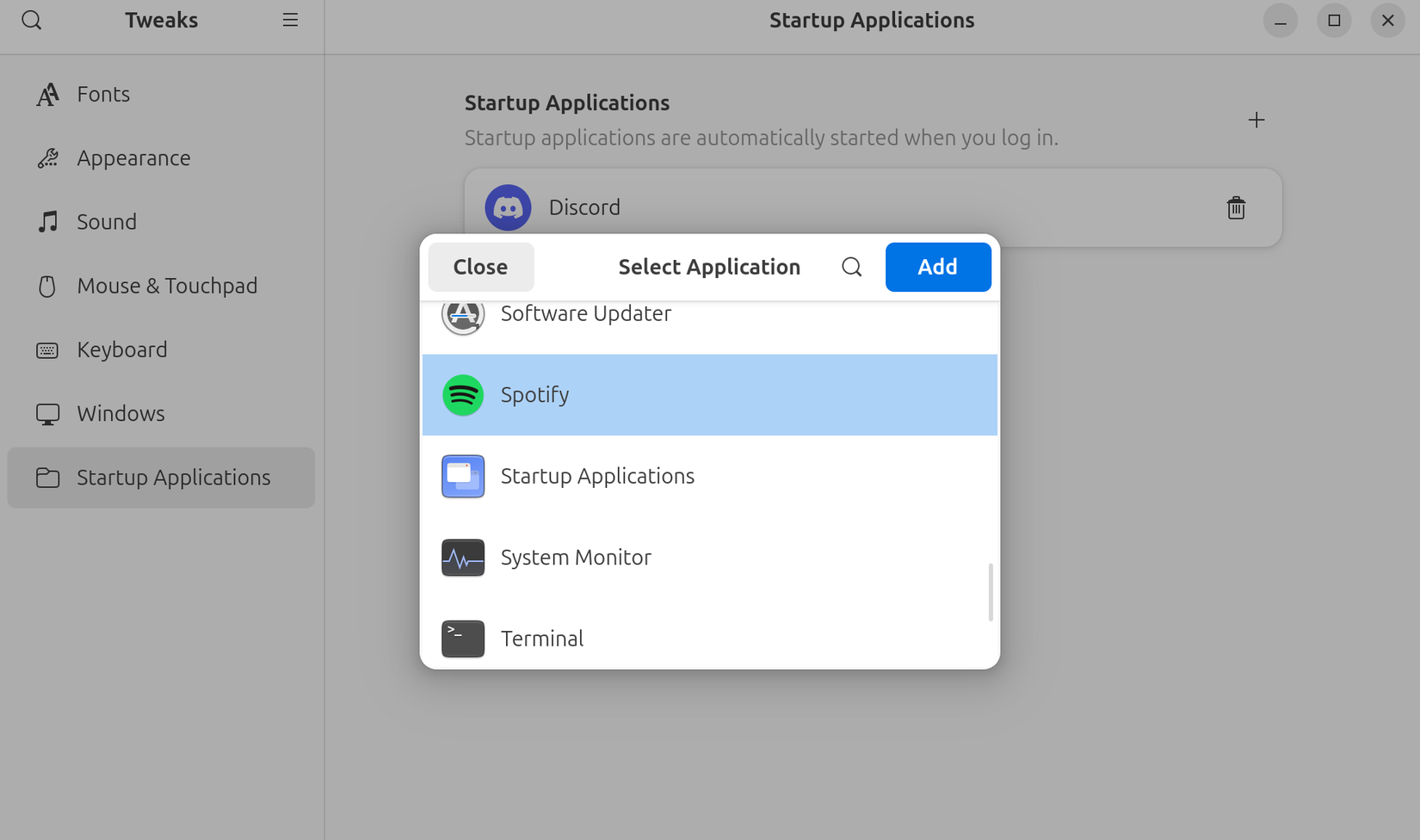Open search in the Select Application dialog
The image size is (1420, 840).
(851, 267)
